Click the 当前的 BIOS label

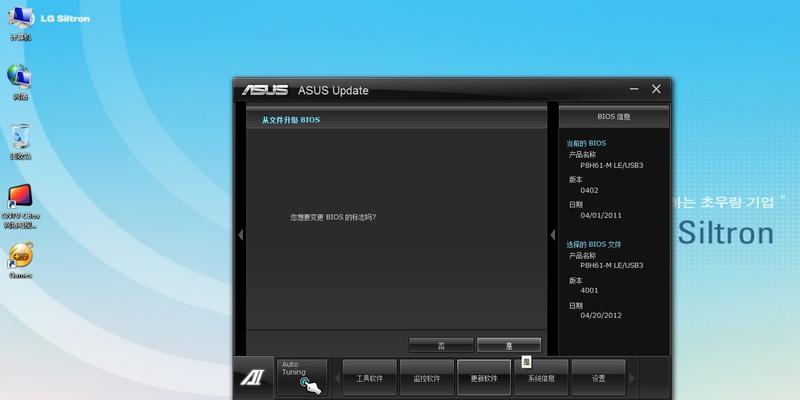click(586, 143)
